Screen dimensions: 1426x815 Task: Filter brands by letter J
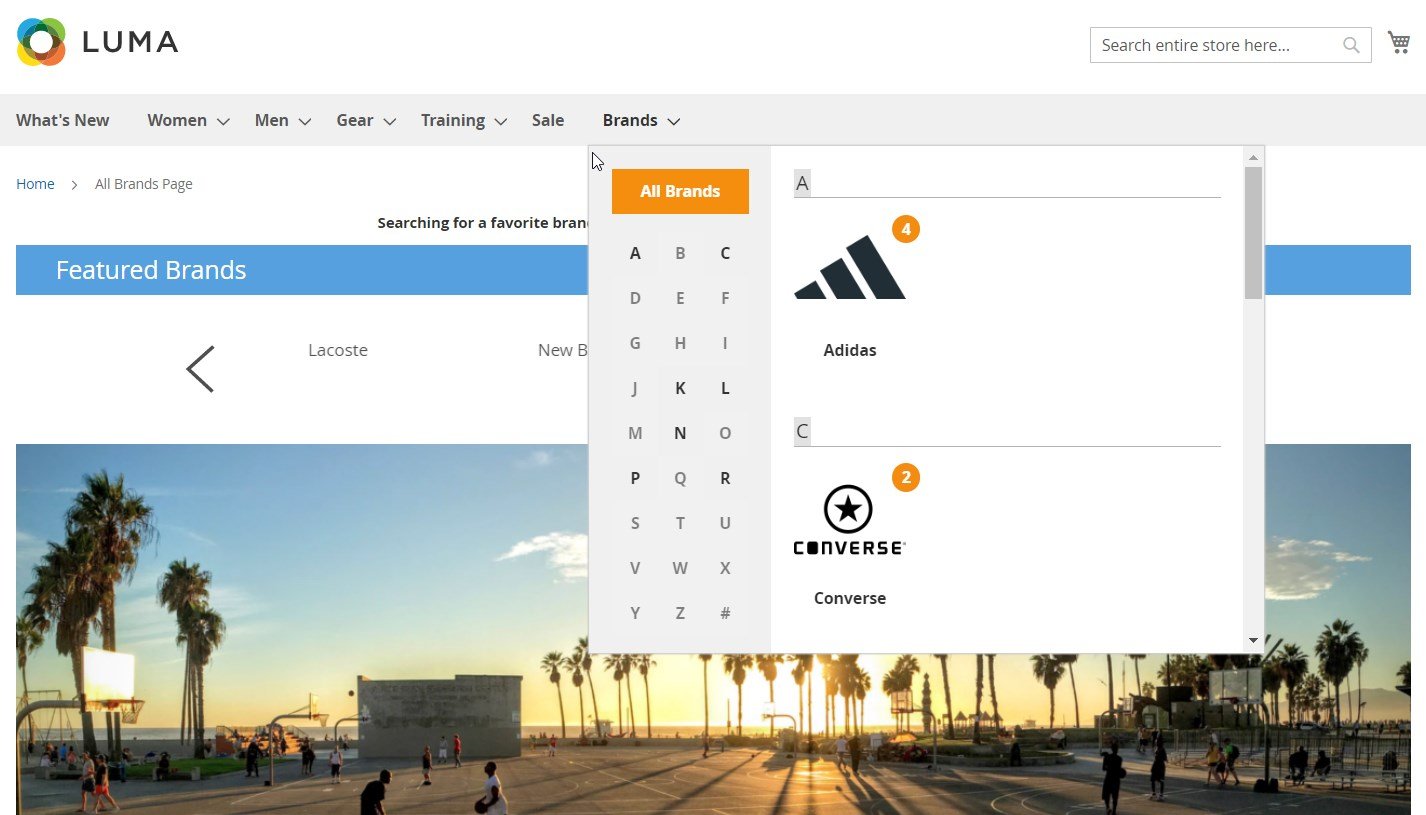635,388
